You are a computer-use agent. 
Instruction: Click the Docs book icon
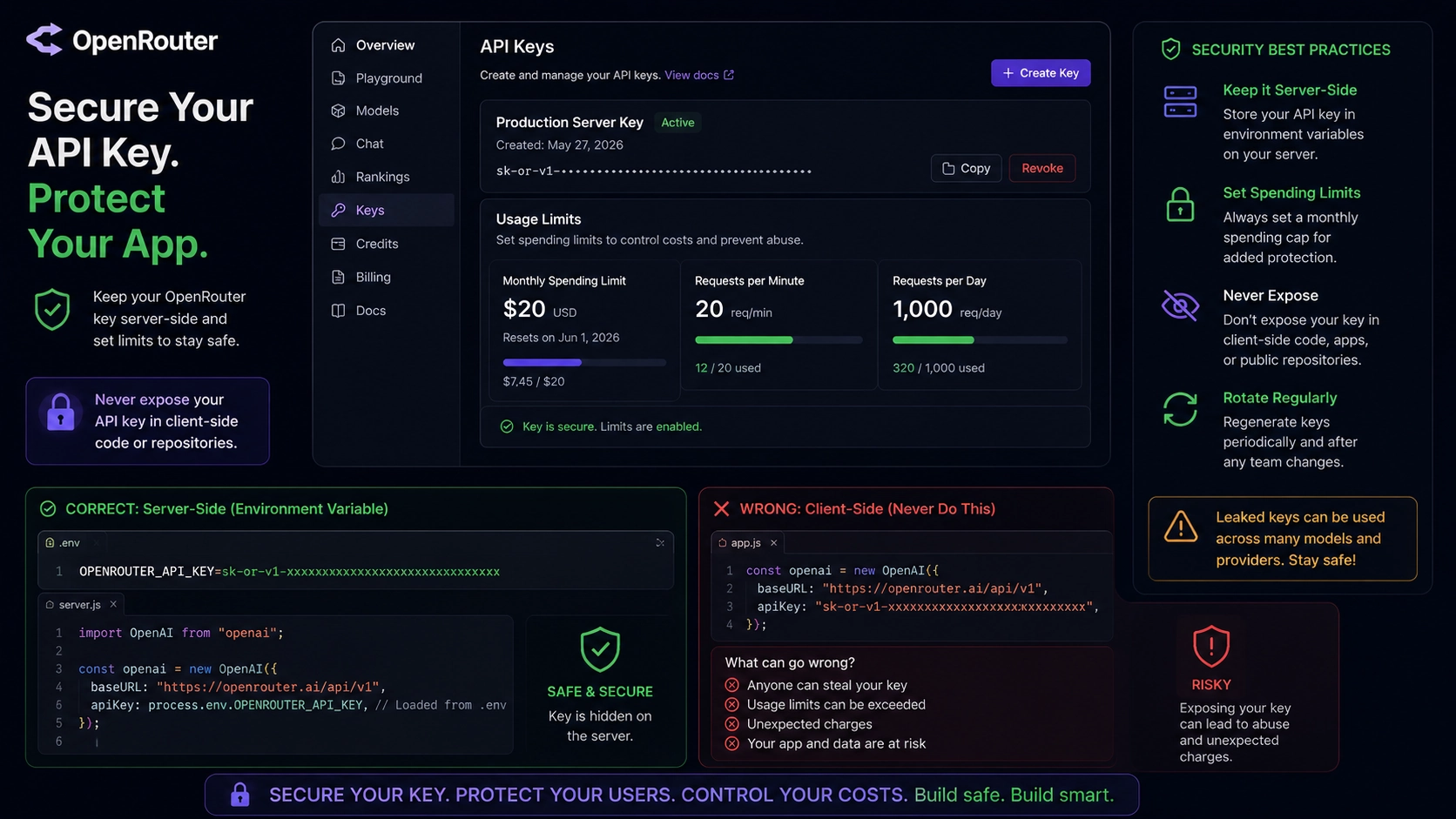coord(338,311)
